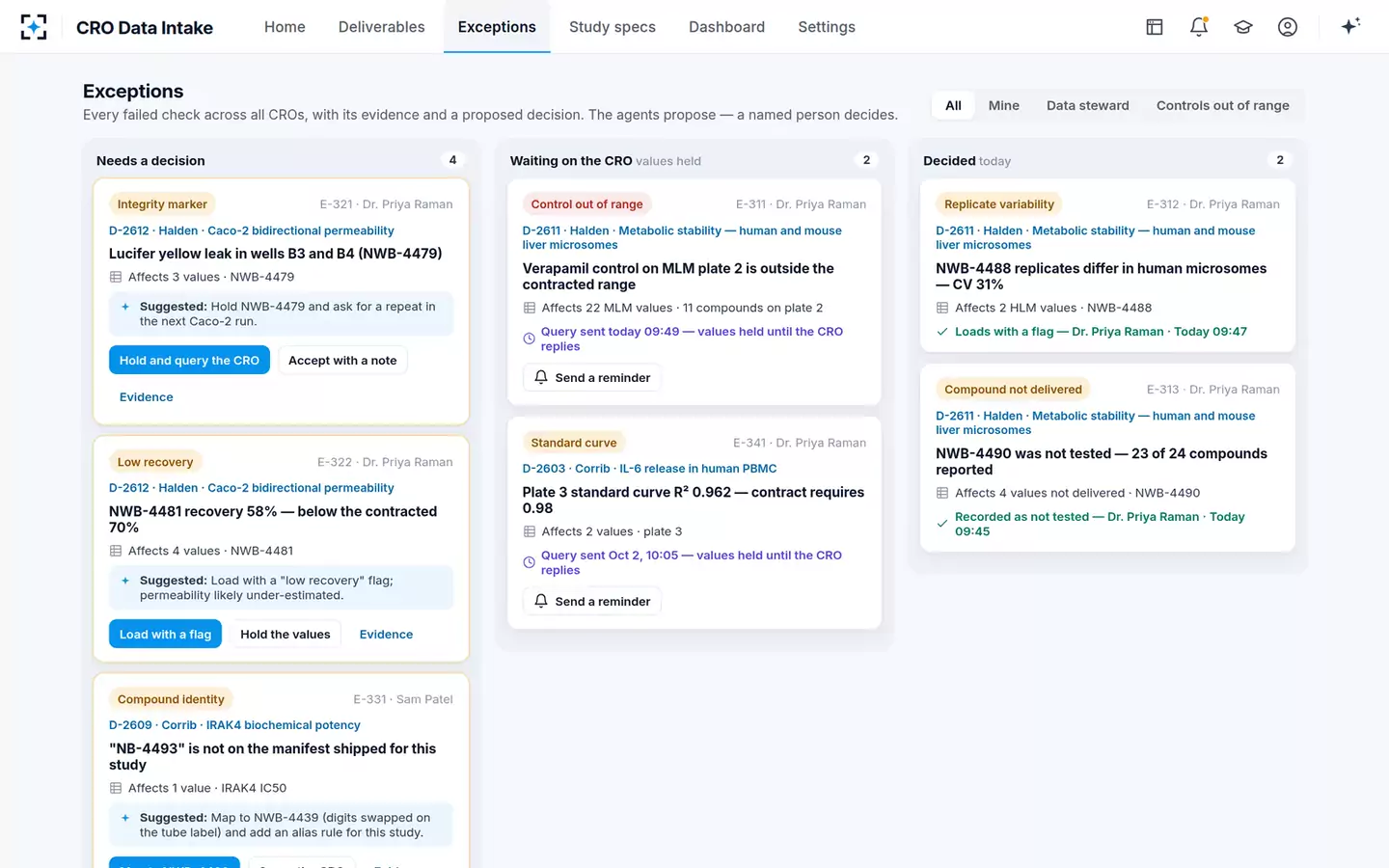
Task: Select the Exceptions tab
Action: [x=497, y=27]
